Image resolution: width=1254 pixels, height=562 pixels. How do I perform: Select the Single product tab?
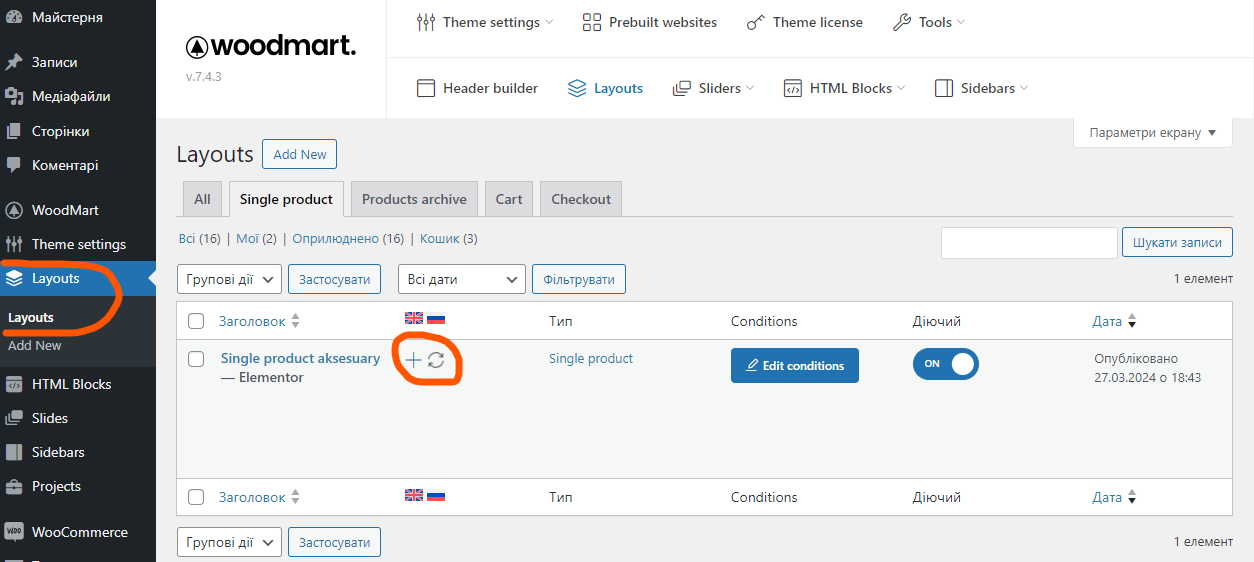click(286, 199)
